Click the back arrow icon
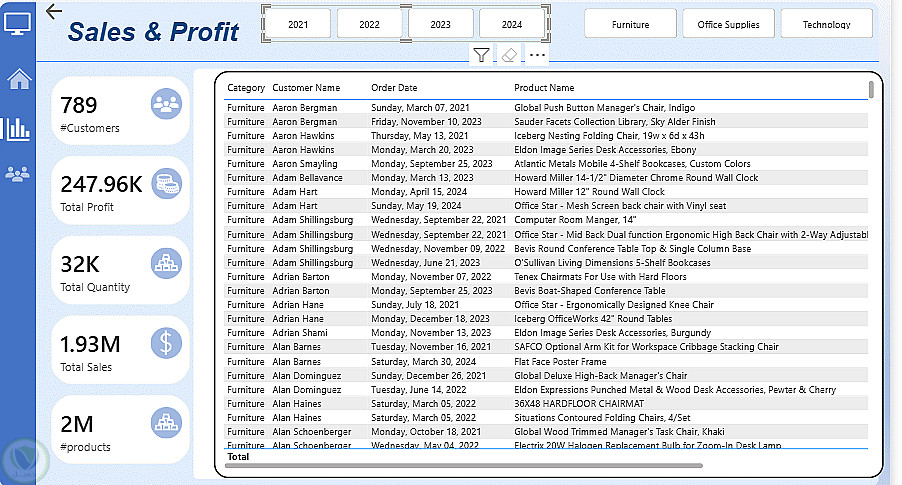The width and height of the screenshot is (902, 485). pyautogui.click(x=53, y=11)
